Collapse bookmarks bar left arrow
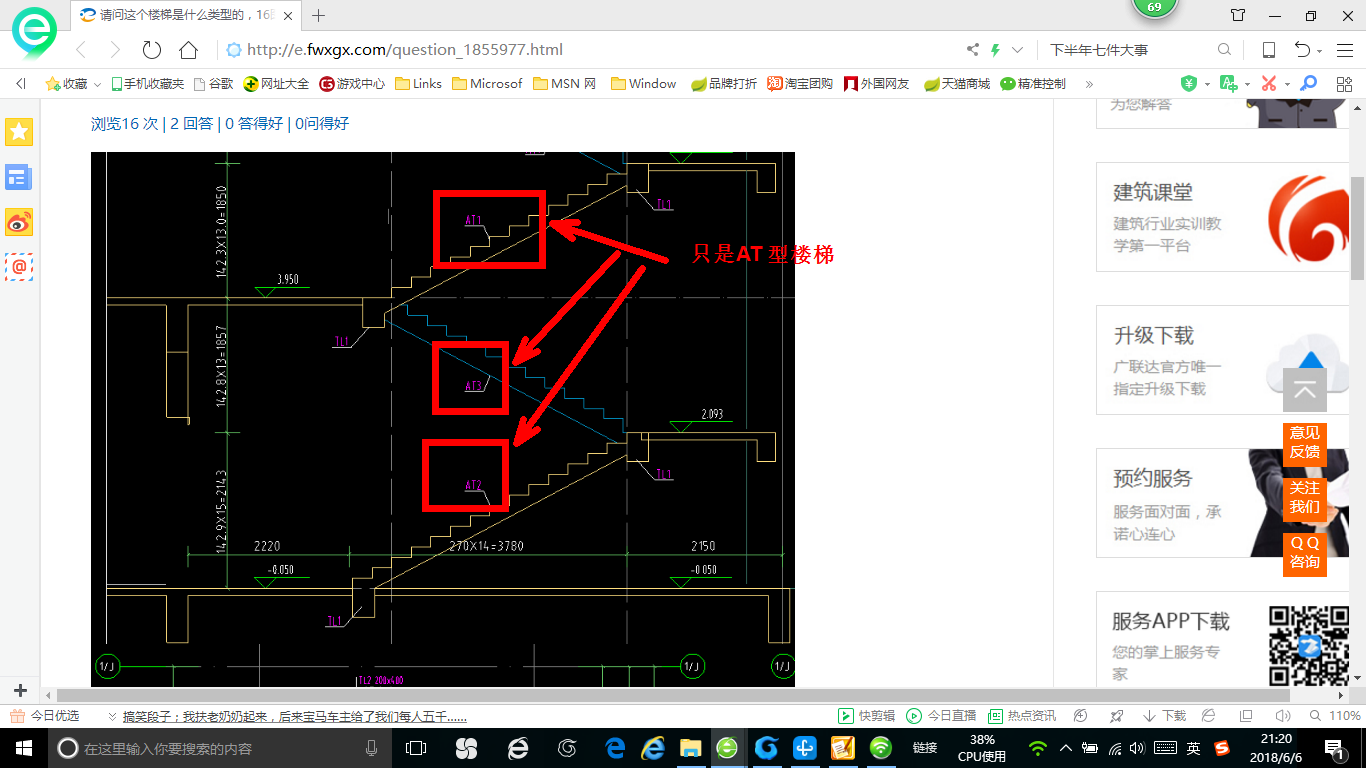The width and height of the screenshot is (1366, 768). coord(21,84)
